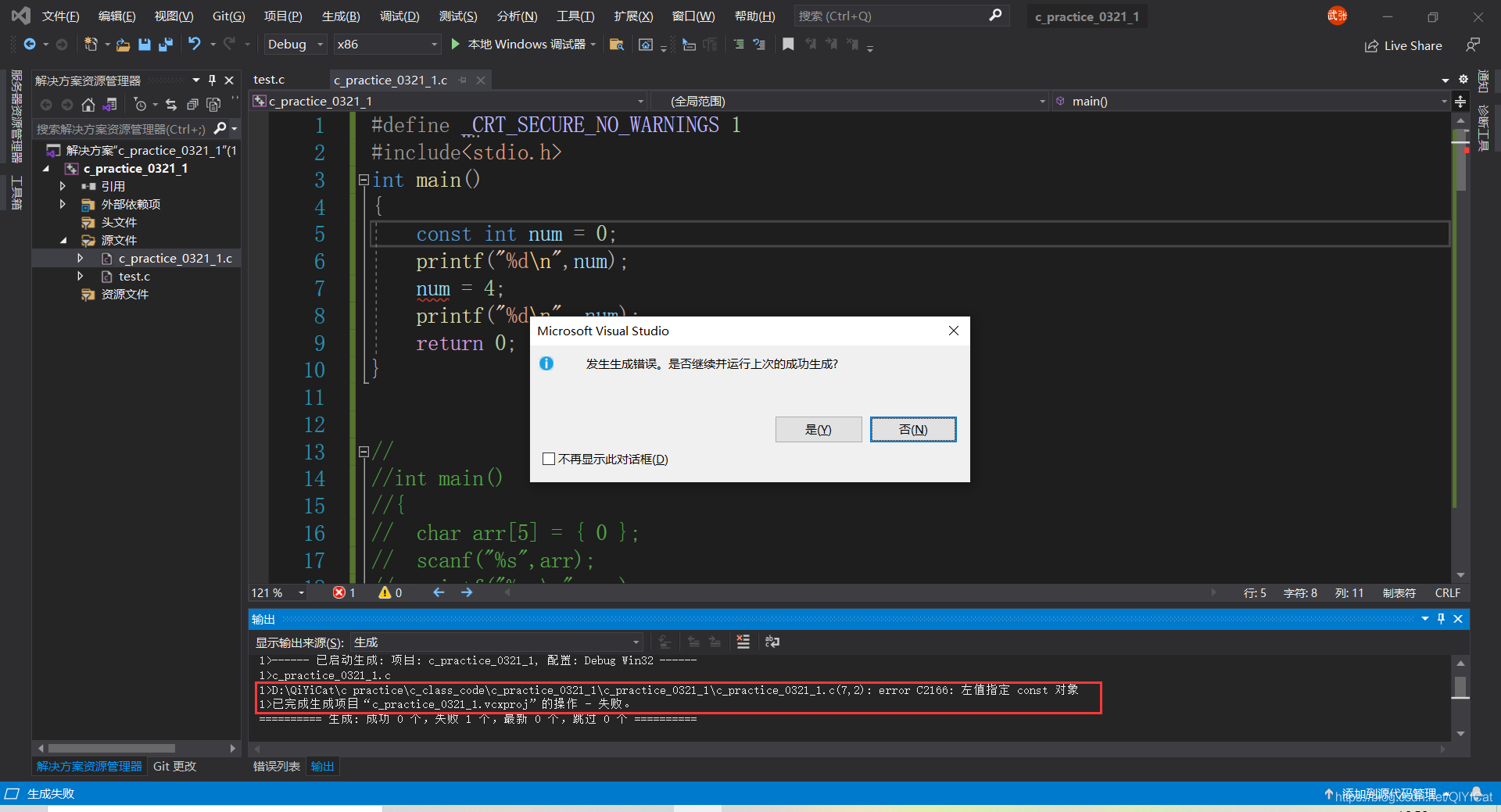The width and height of the screenshot is (1501, 812).
Task: Collapse main function fold at line 3
Action: (x=364, y=180)
